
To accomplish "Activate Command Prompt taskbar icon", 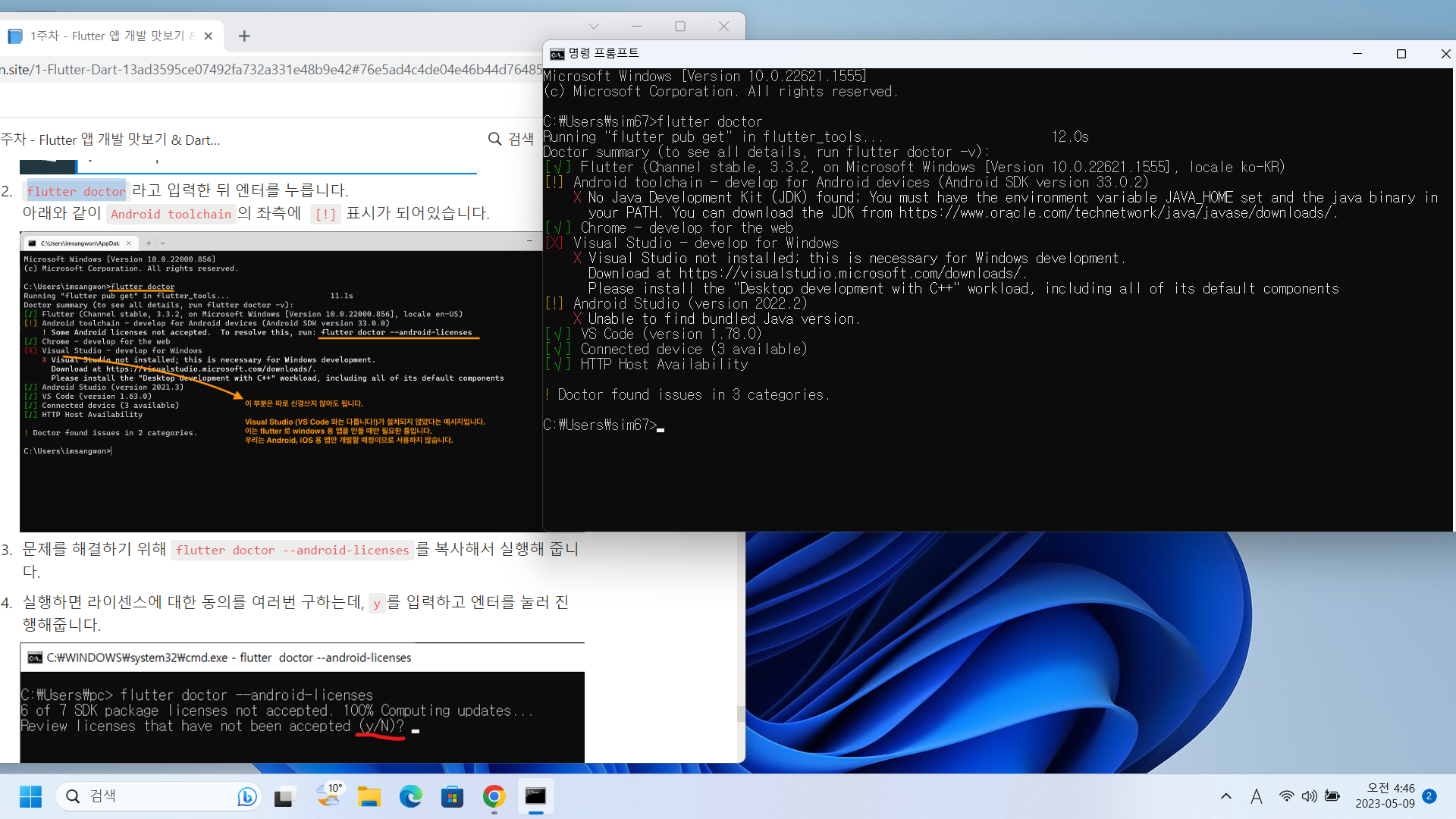I will (536, 796).
